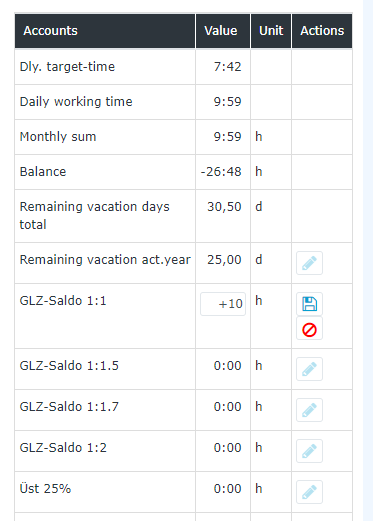Click the Actions column header
373x521 pixels.
coord(322,31)
